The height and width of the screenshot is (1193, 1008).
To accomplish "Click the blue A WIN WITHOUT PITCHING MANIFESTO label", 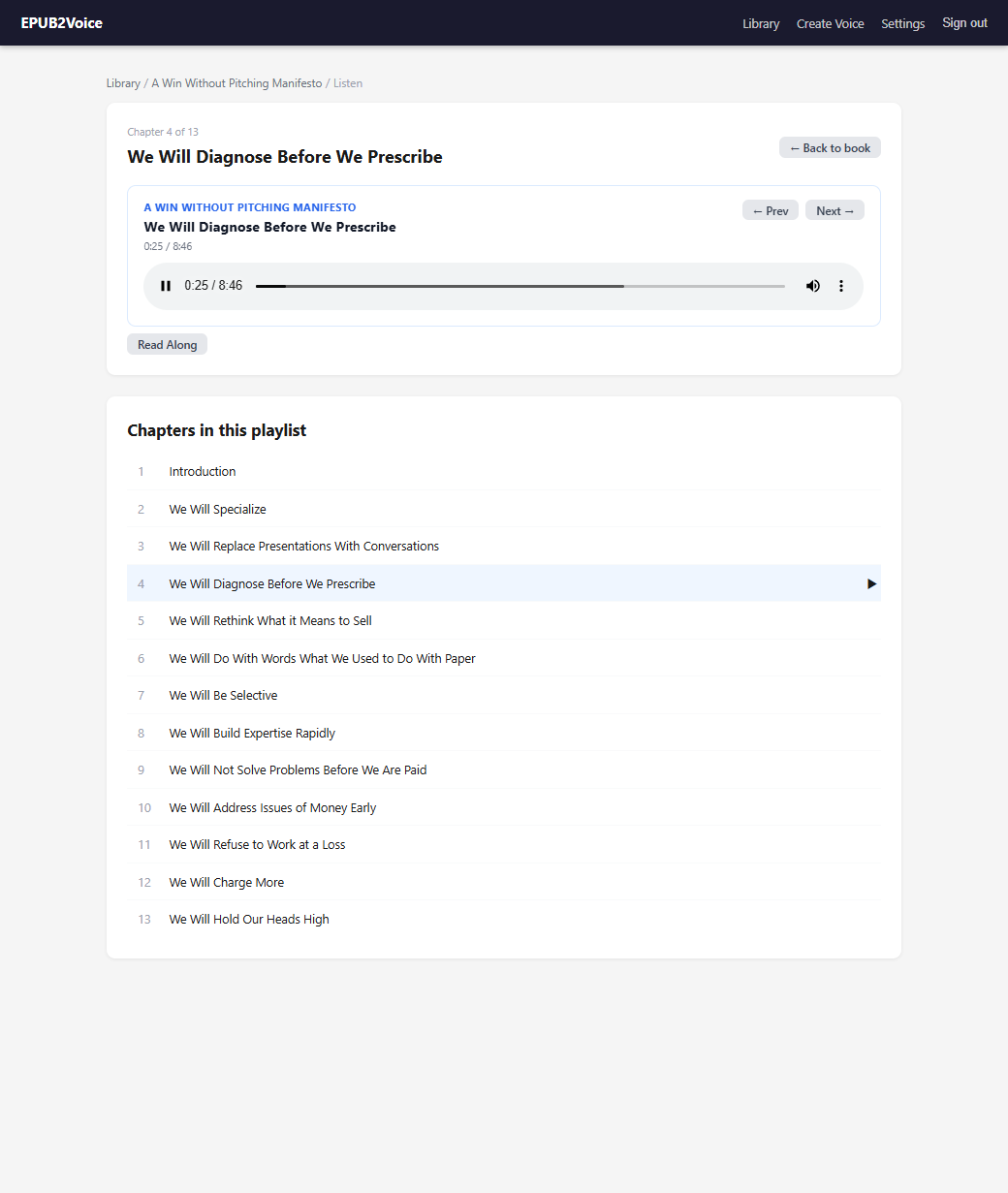I will 250,207.
